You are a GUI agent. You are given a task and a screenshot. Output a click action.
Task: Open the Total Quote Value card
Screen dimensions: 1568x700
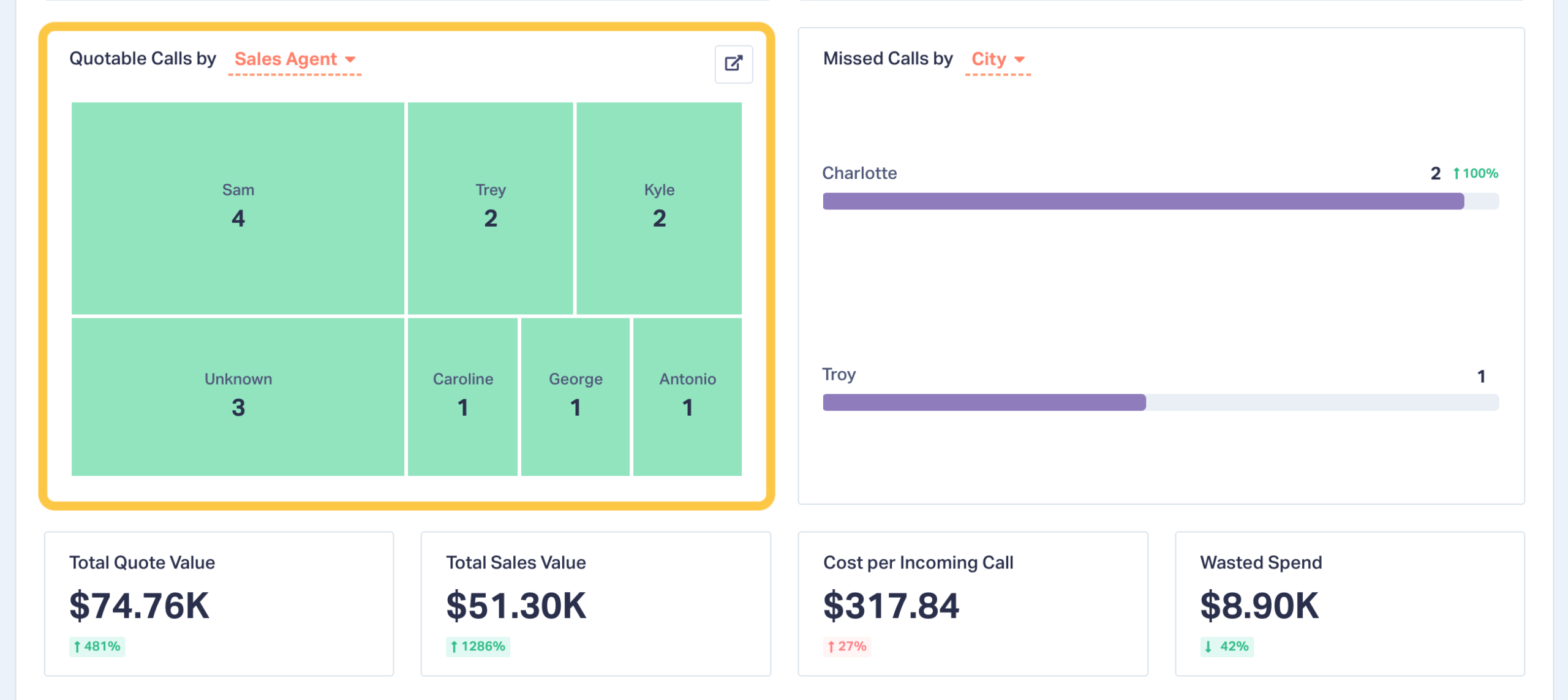219,603
